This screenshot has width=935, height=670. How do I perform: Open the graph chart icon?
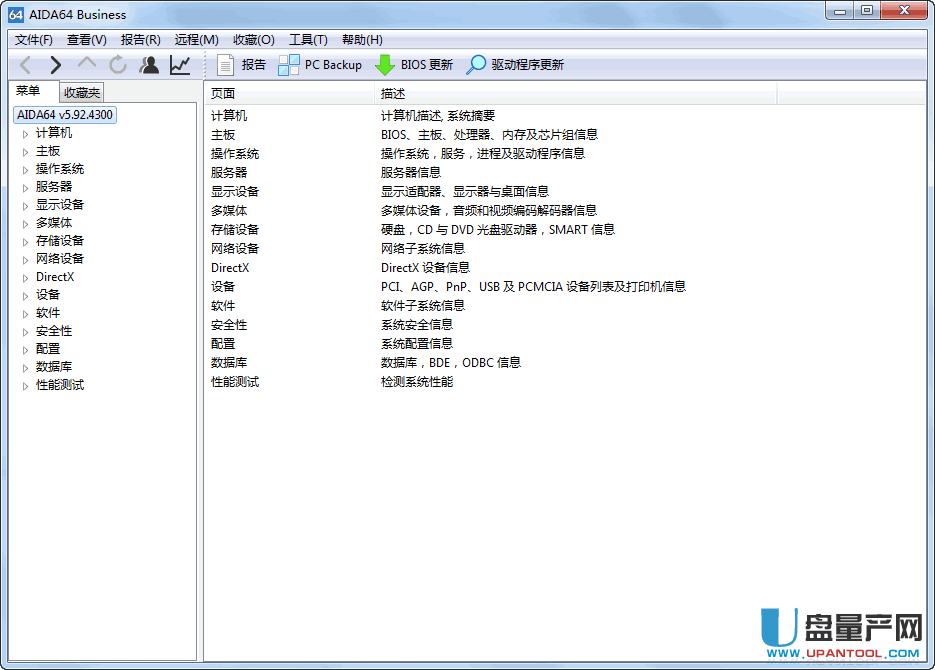[x=180, y=65]
